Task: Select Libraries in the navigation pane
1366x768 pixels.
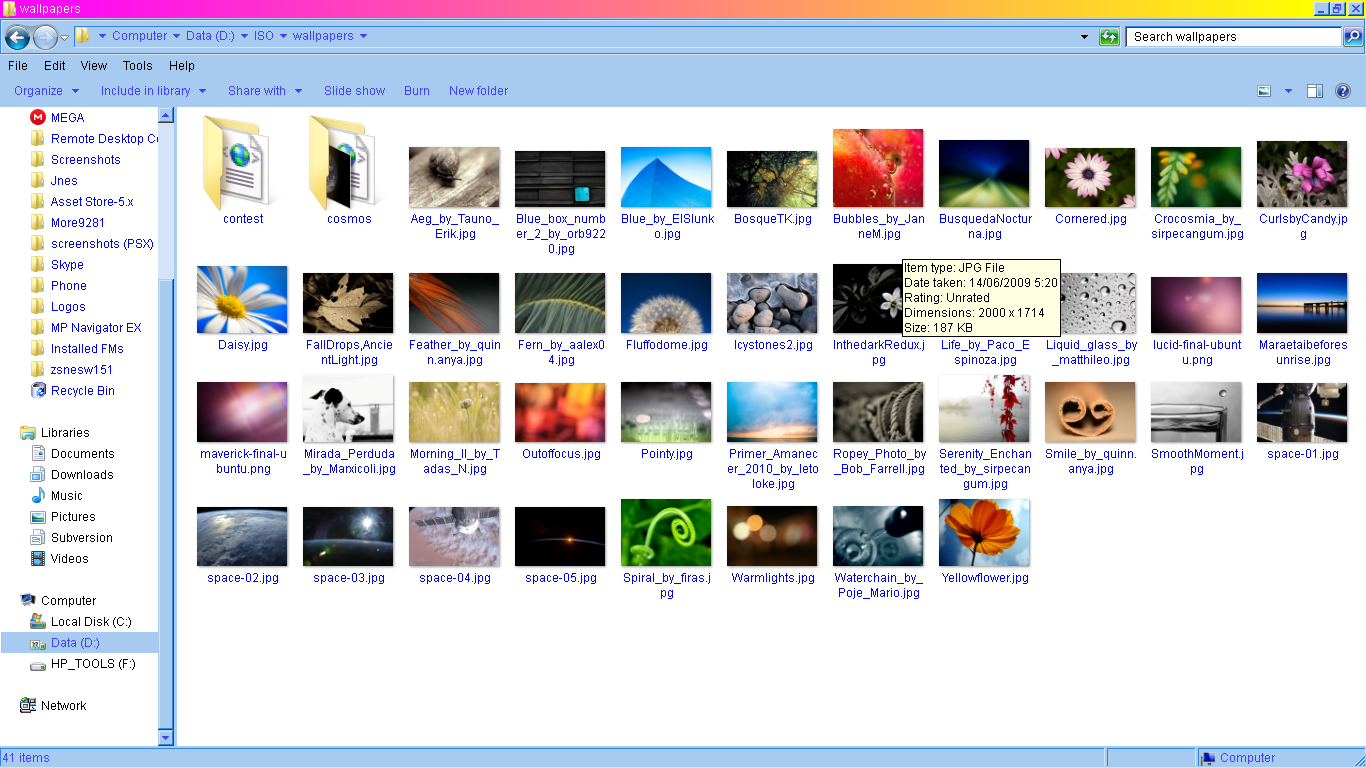Action: click(55, 433)
